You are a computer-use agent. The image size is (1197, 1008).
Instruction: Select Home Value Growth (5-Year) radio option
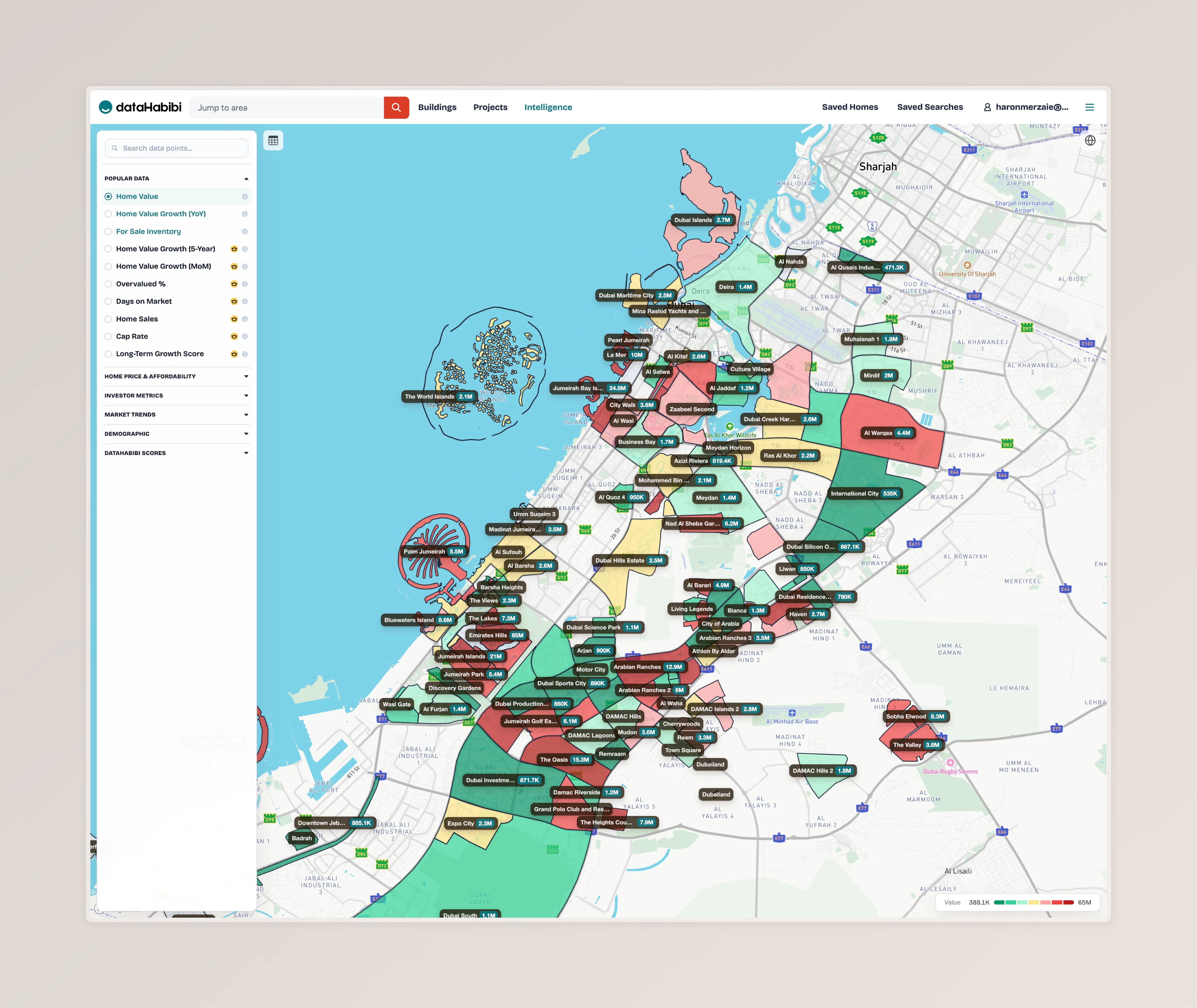pyautogui.click(x=108, y=249)
